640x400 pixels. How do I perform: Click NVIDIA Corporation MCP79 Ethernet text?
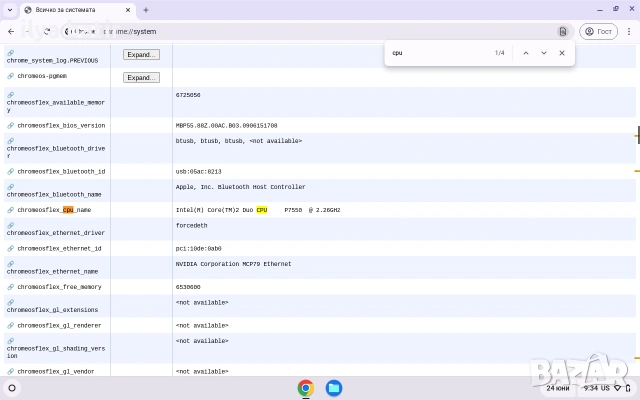pos(233,264)
